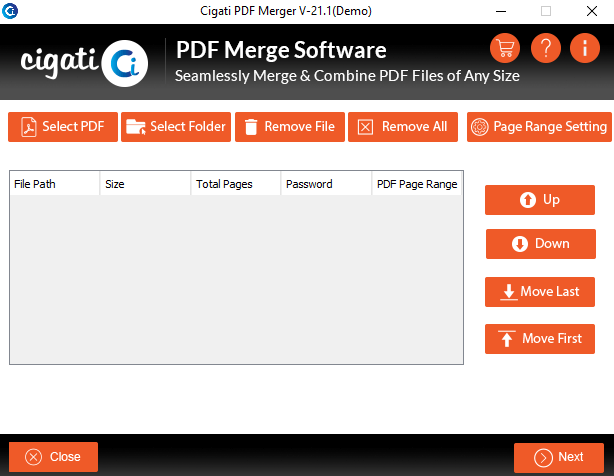Click Move First button
The width and height of the screenshot is (614, 476).
pos(540,339)
